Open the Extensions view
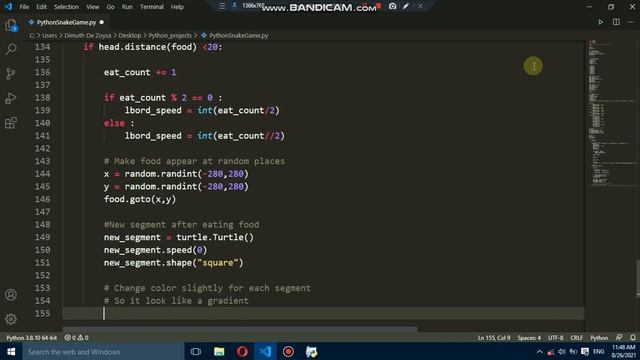Viewport: 640px width, 360px height. tap(11, 122)
